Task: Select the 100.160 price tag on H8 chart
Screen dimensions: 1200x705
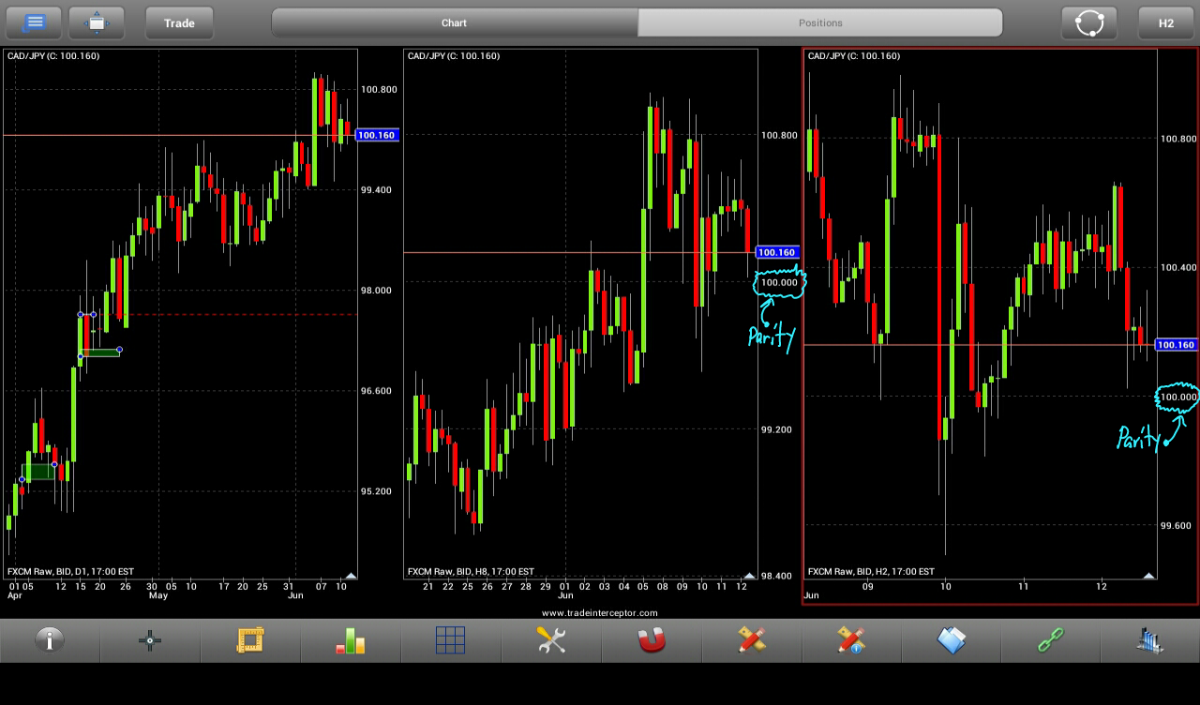Action: (x=777, y=253)
